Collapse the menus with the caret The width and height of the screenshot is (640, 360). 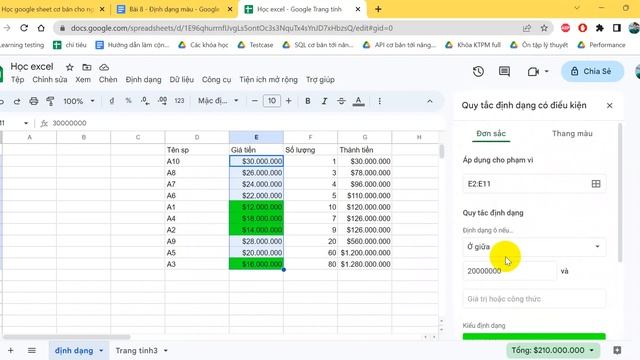(x=430, y=101)
